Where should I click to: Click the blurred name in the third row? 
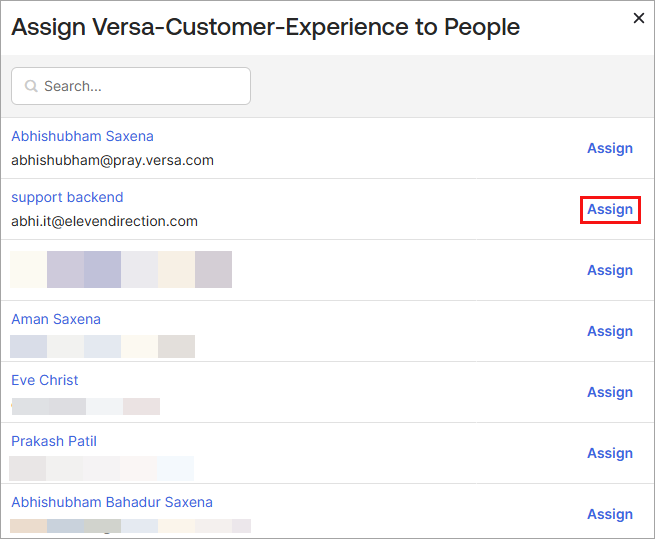coord(121,270)
